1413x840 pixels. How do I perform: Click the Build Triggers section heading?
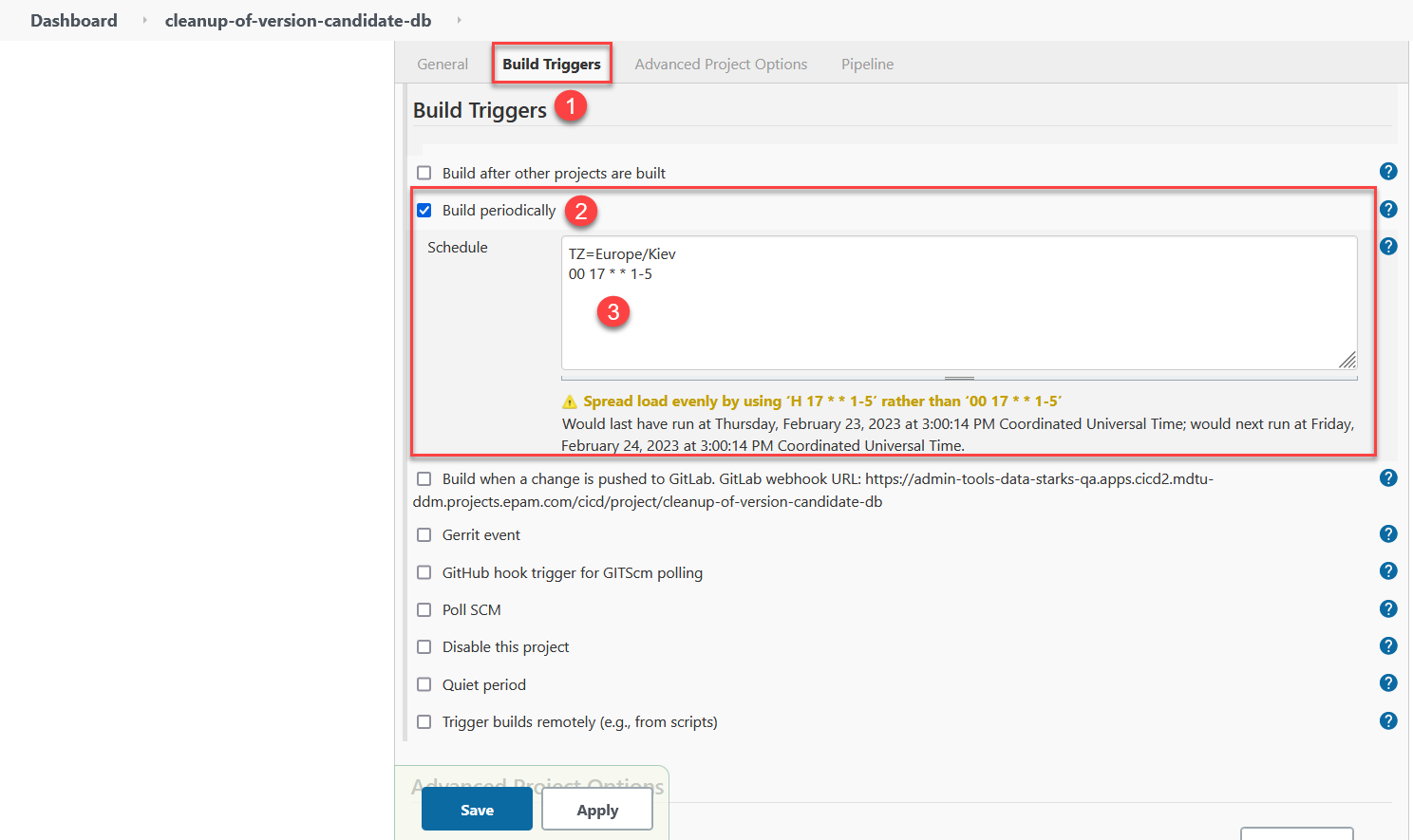(480, 110)
